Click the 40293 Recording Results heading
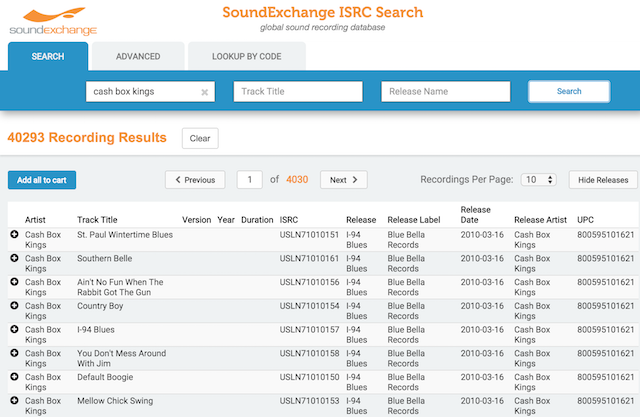The width and height of the screenshot is (640, 417). pyautogui.click(x=87, y=138)
